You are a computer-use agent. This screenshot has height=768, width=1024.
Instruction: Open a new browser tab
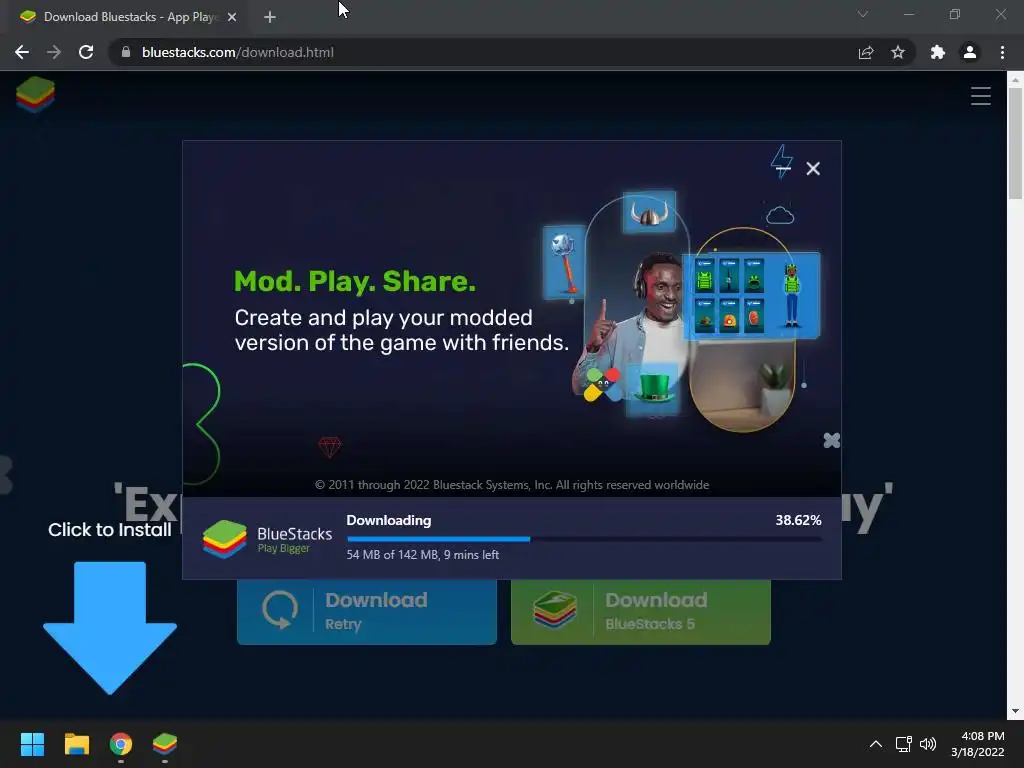pyautogui.click(x=270, y=17)
